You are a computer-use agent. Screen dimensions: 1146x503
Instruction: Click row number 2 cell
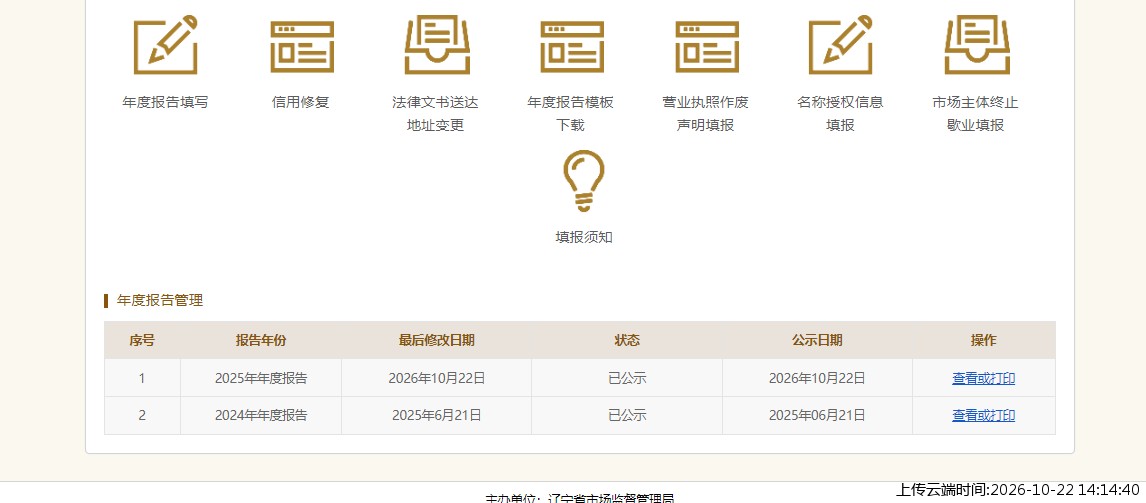pos(142,415)
